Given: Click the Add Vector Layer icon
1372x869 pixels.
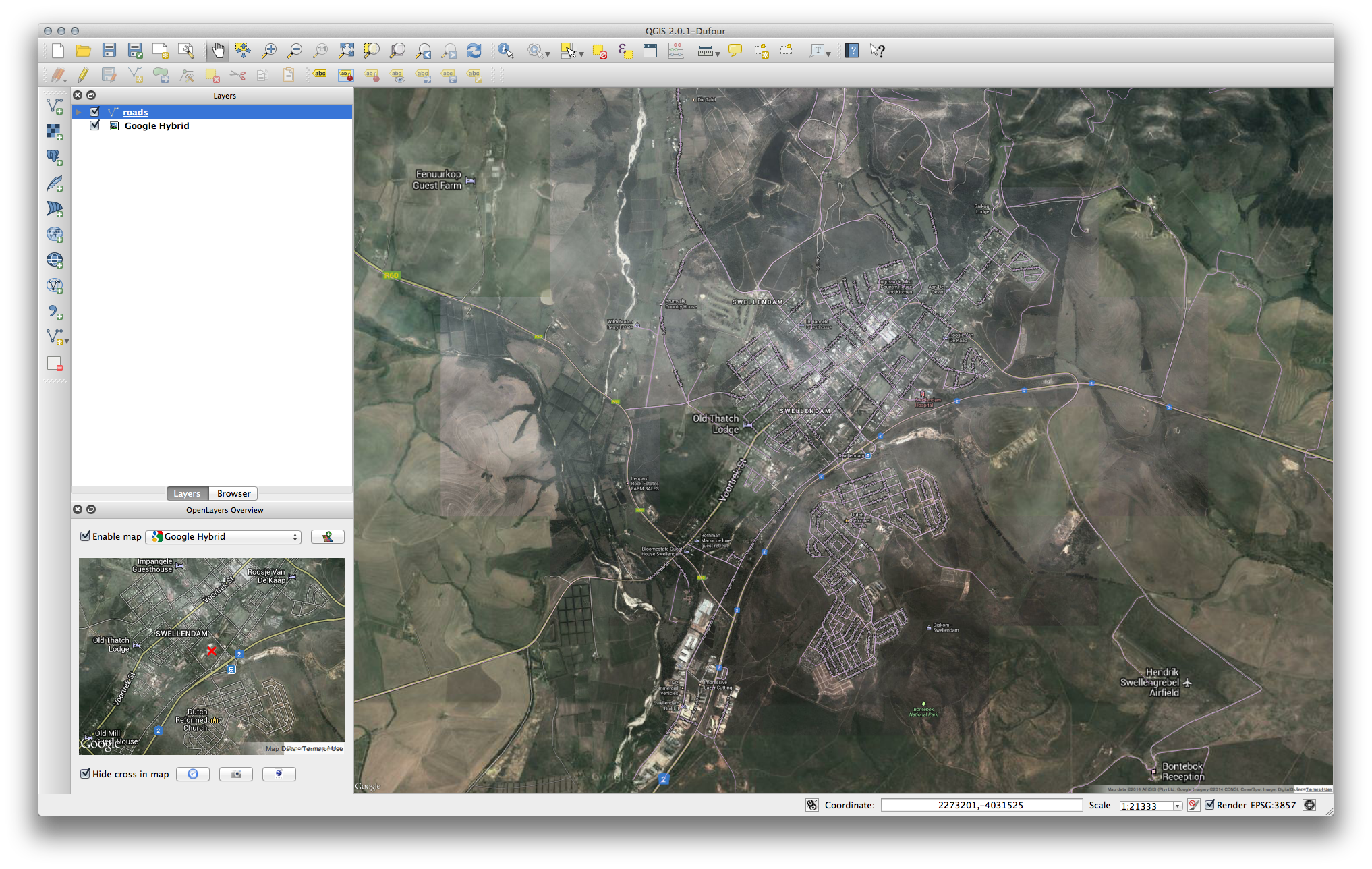Looking at the screenshot, I should pyautogui.click(x=55, y=106).
